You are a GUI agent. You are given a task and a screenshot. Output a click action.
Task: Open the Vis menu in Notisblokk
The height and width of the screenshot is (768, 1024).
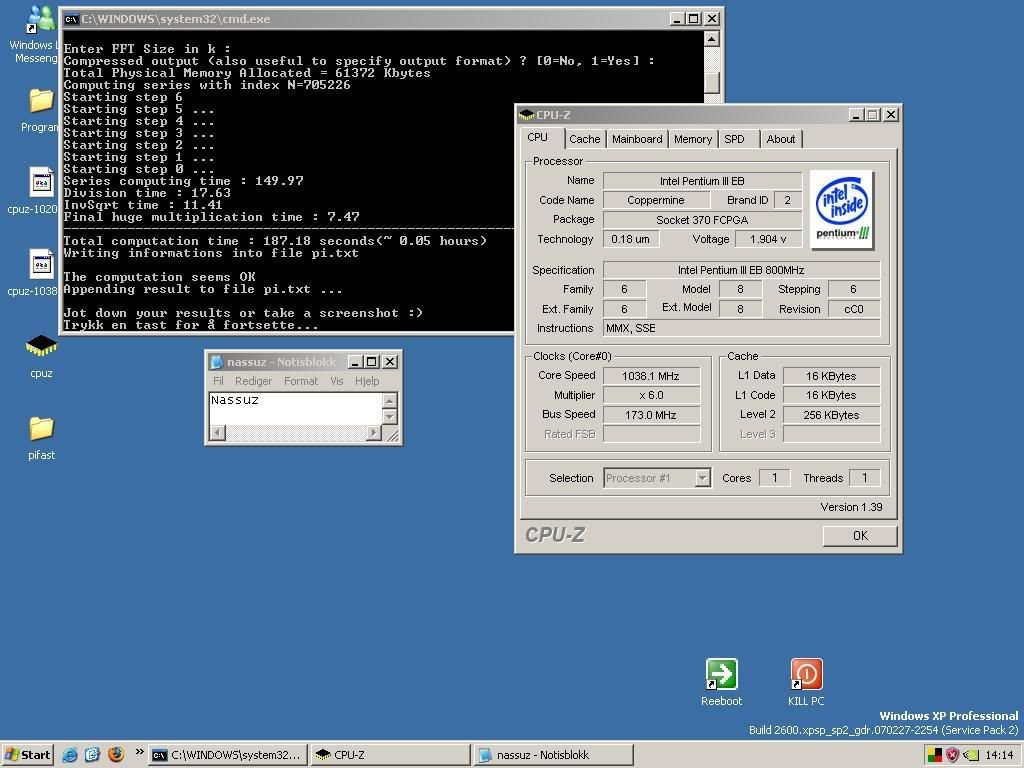click(x=336, y=381)
